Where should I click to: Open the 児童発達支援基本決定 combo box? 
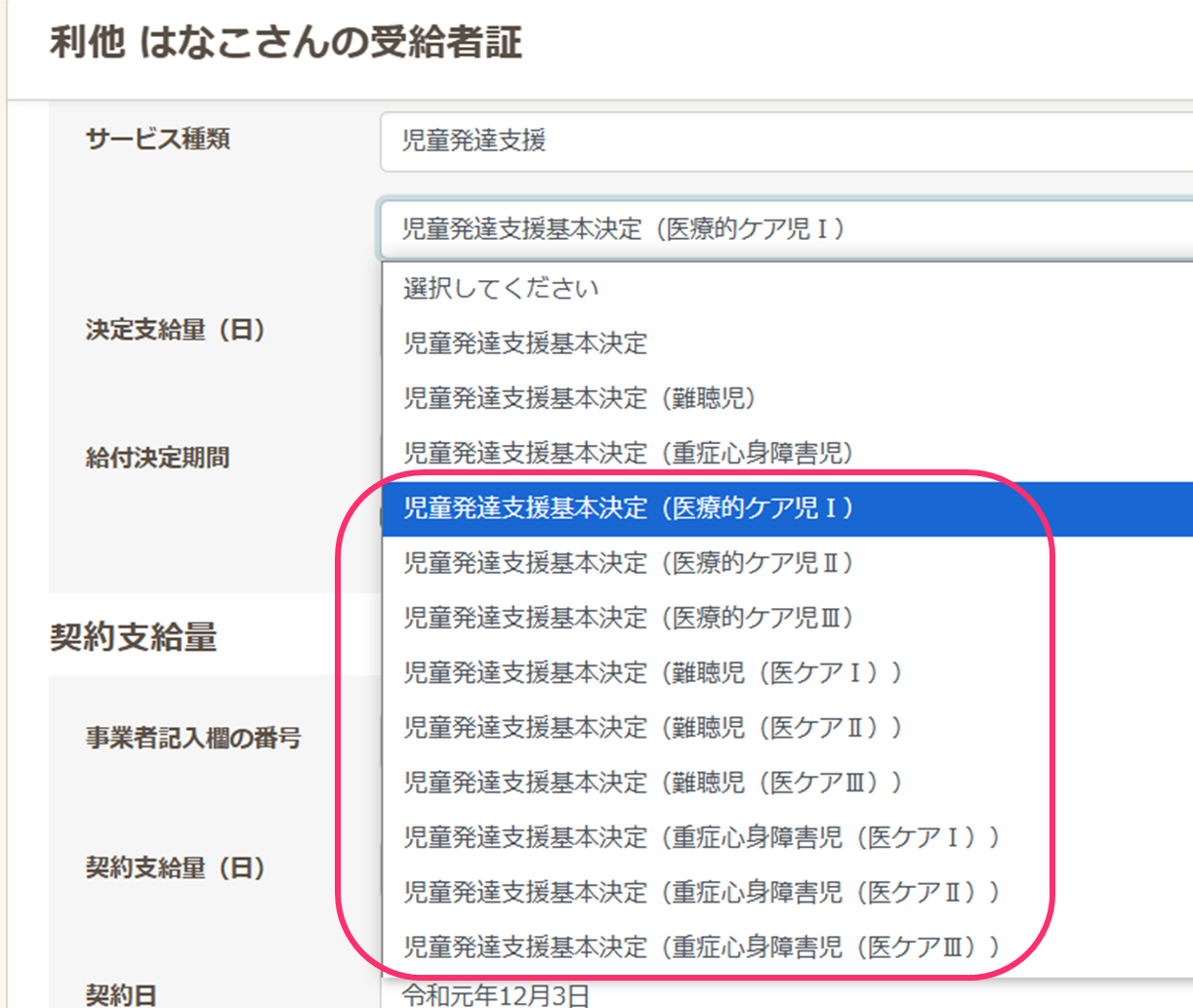click(781, 229)
